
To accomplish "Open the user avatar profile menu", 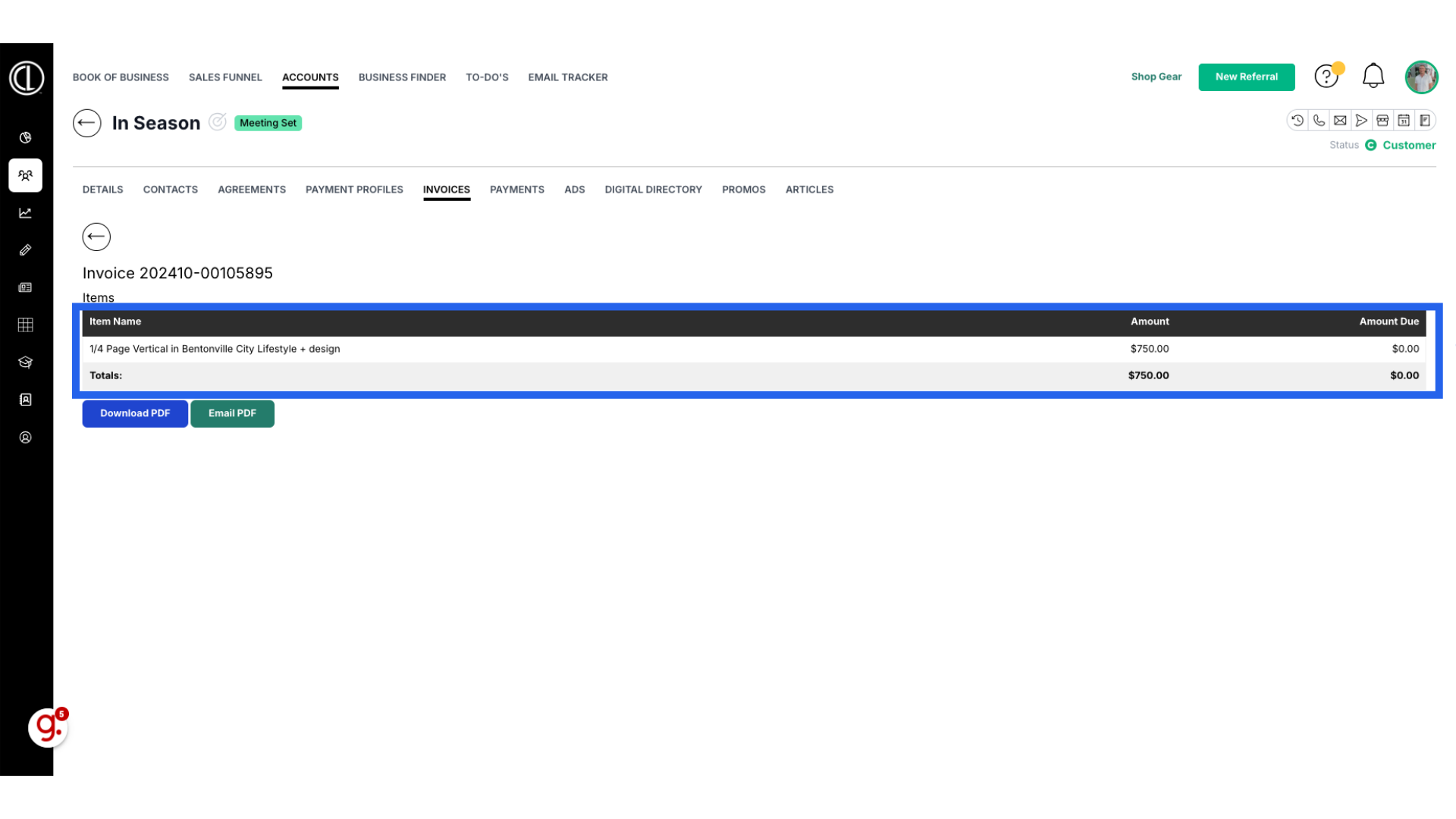I will pos(1421,77).
